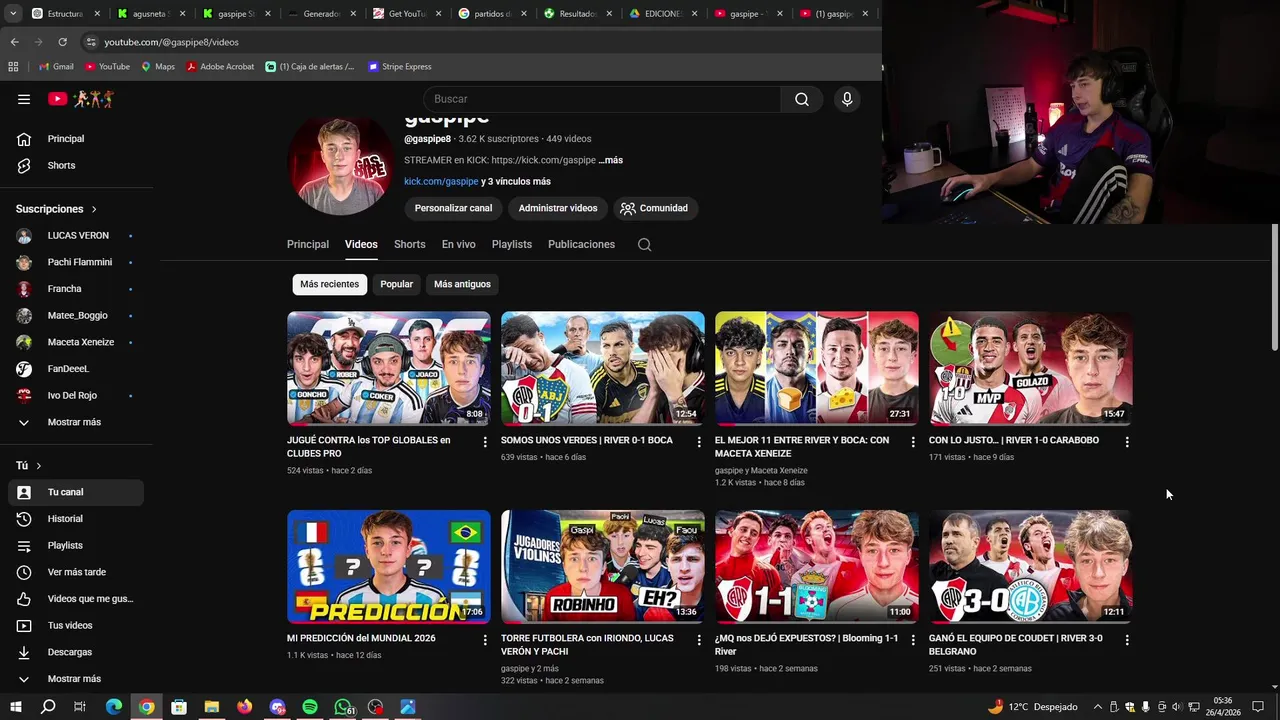
Task: Open options menu for TORRE FUTBOLERA video
Action: pos(699,640)
